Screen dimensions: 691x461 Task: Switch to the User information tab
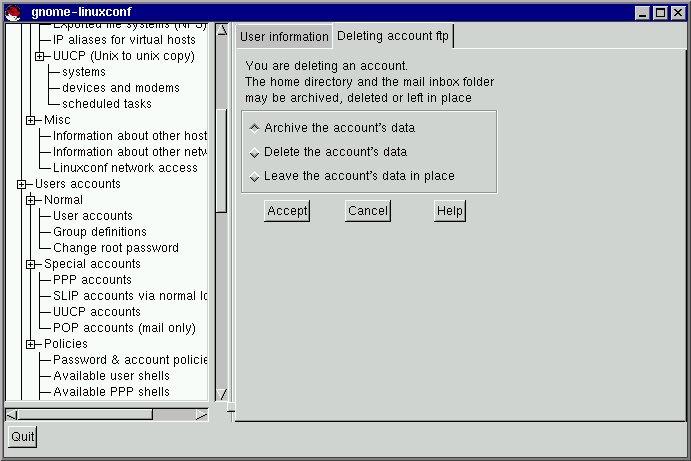[284, 37]
